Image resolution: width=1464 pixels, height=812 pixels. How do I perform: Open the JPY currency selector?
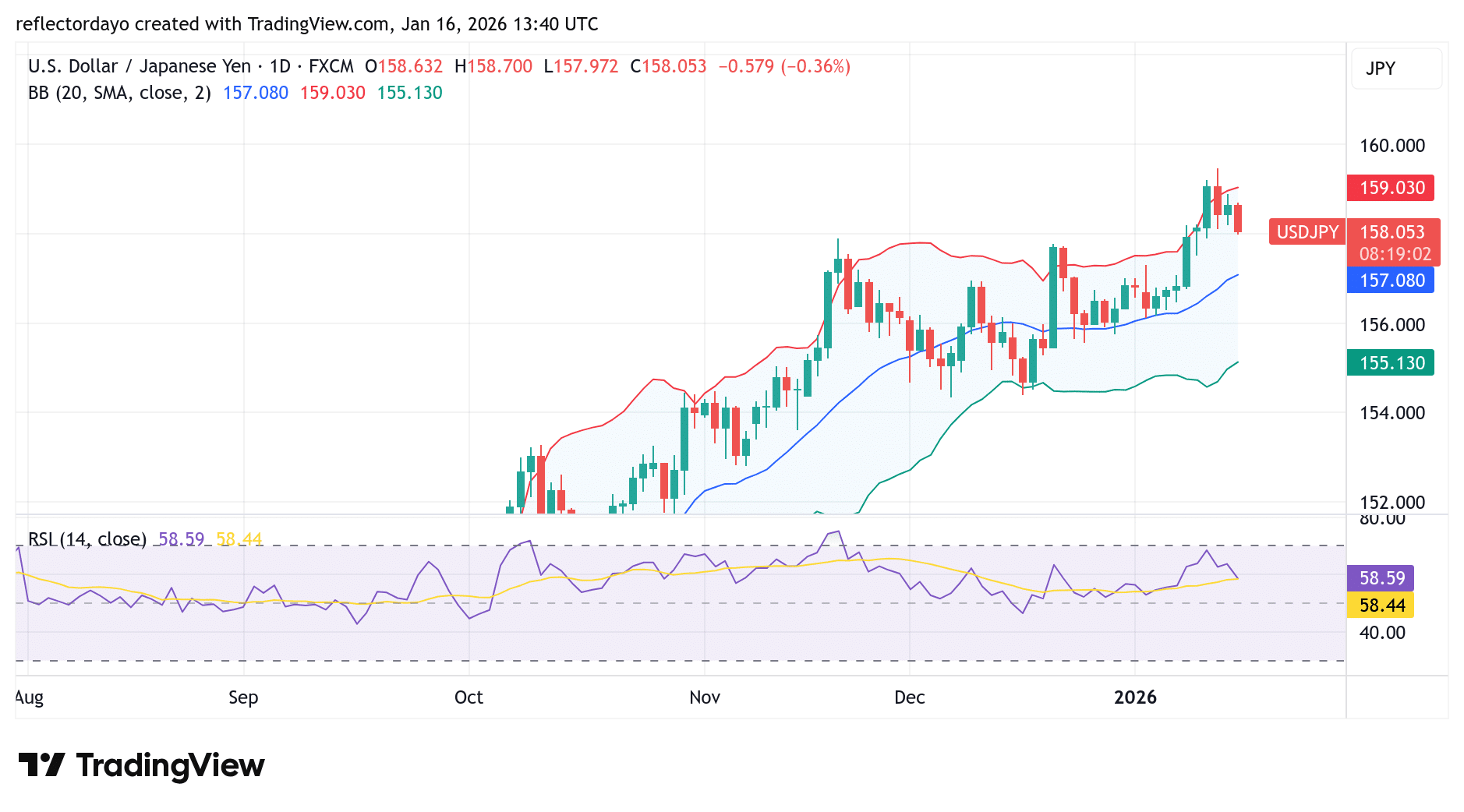pos(1395,69)
